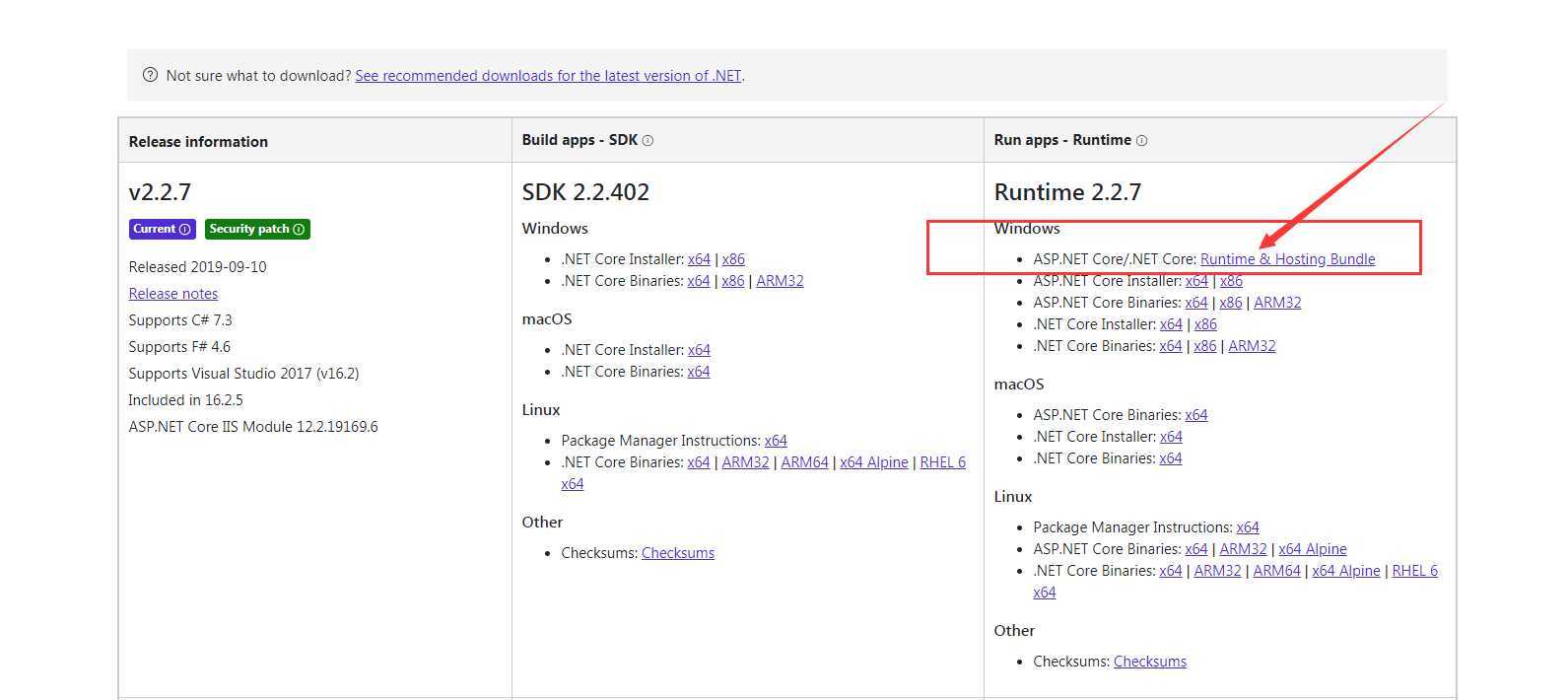Open Runtime Linux Package Manager Instructions x64
The height and width of the screenshot is (700, 1568).
(1248, 527)
